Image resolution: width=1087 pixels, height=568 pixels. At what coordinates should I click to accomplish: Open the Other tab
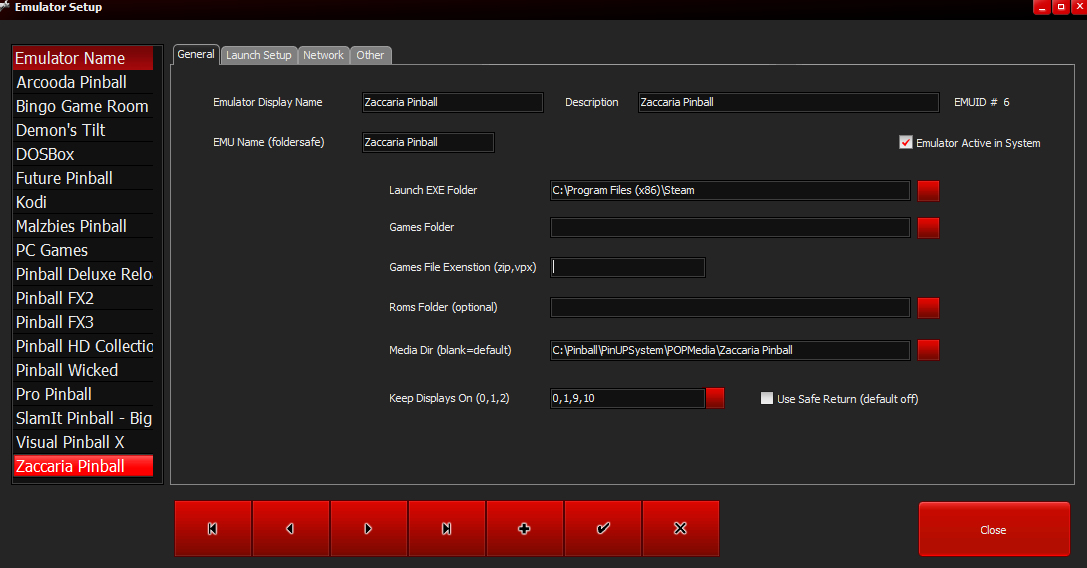[x=370, y=55]
